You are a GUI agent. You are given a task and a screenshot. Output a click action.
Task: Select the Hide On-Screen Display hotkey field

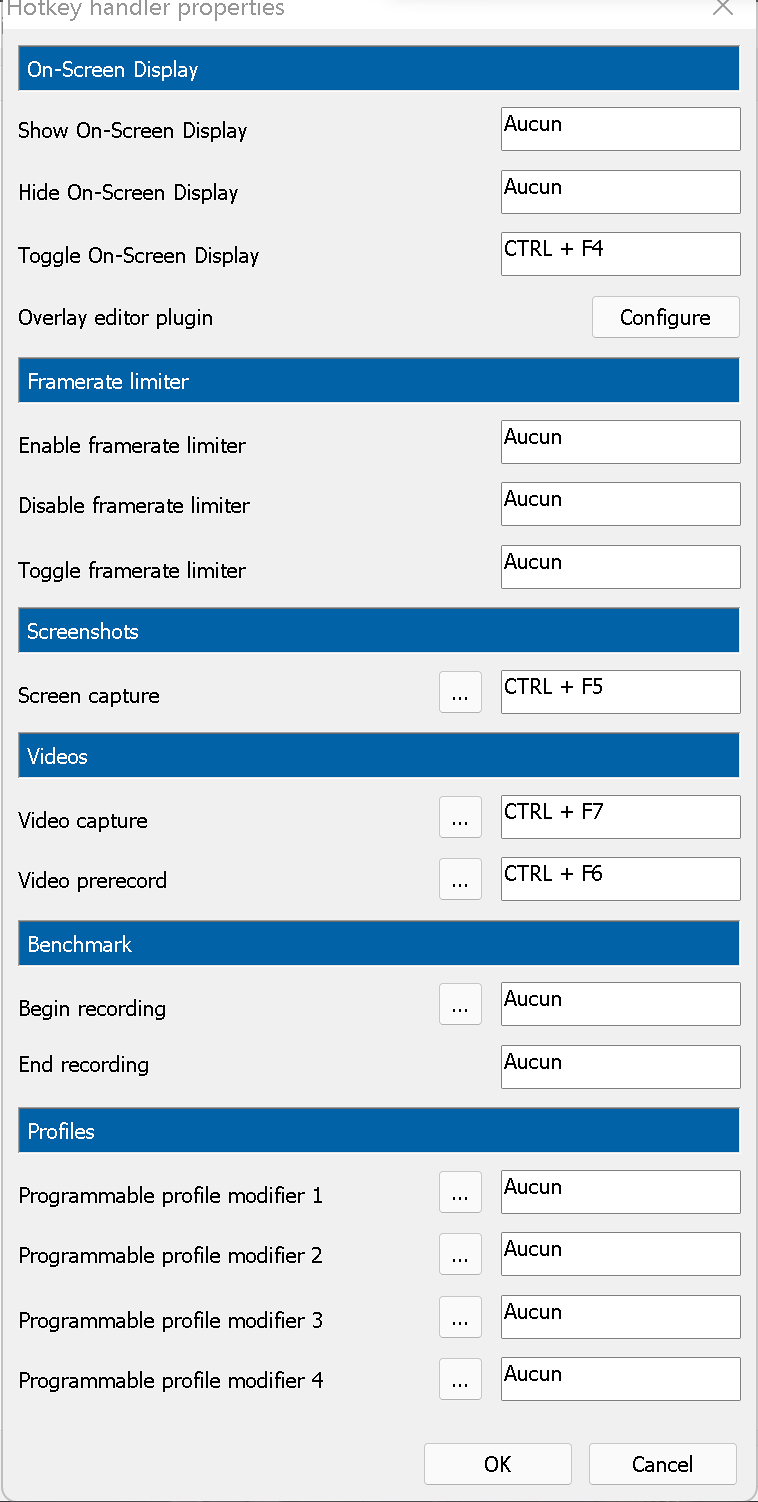[x=620, y=191]
